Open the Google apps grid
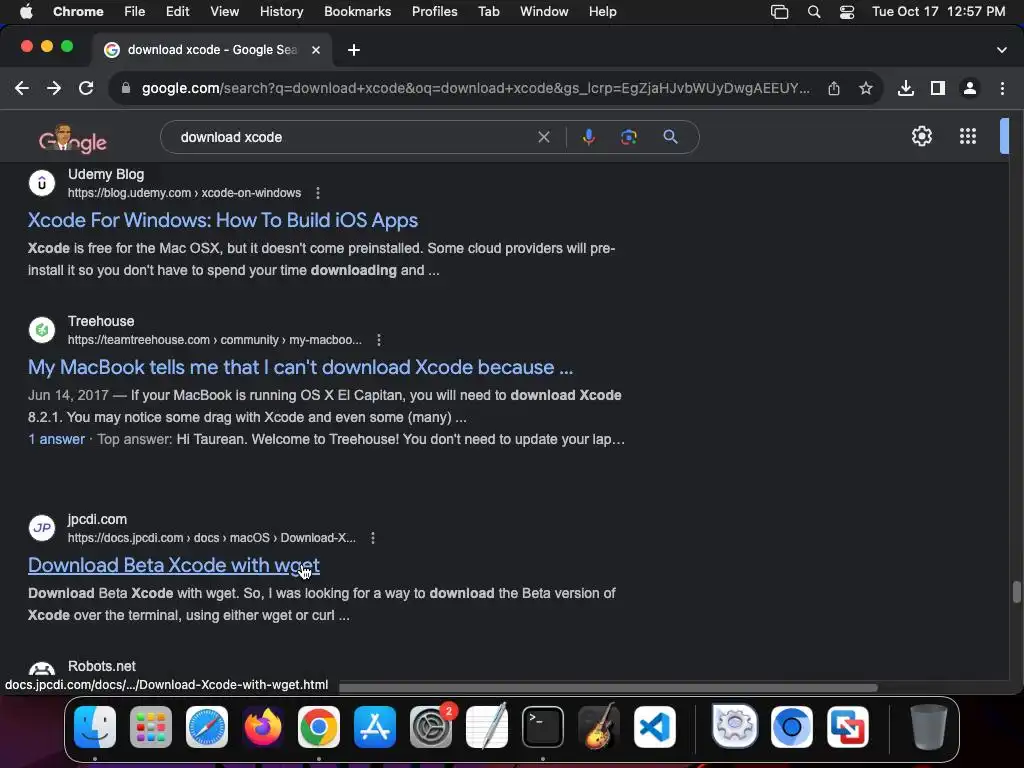 (968, 136)
